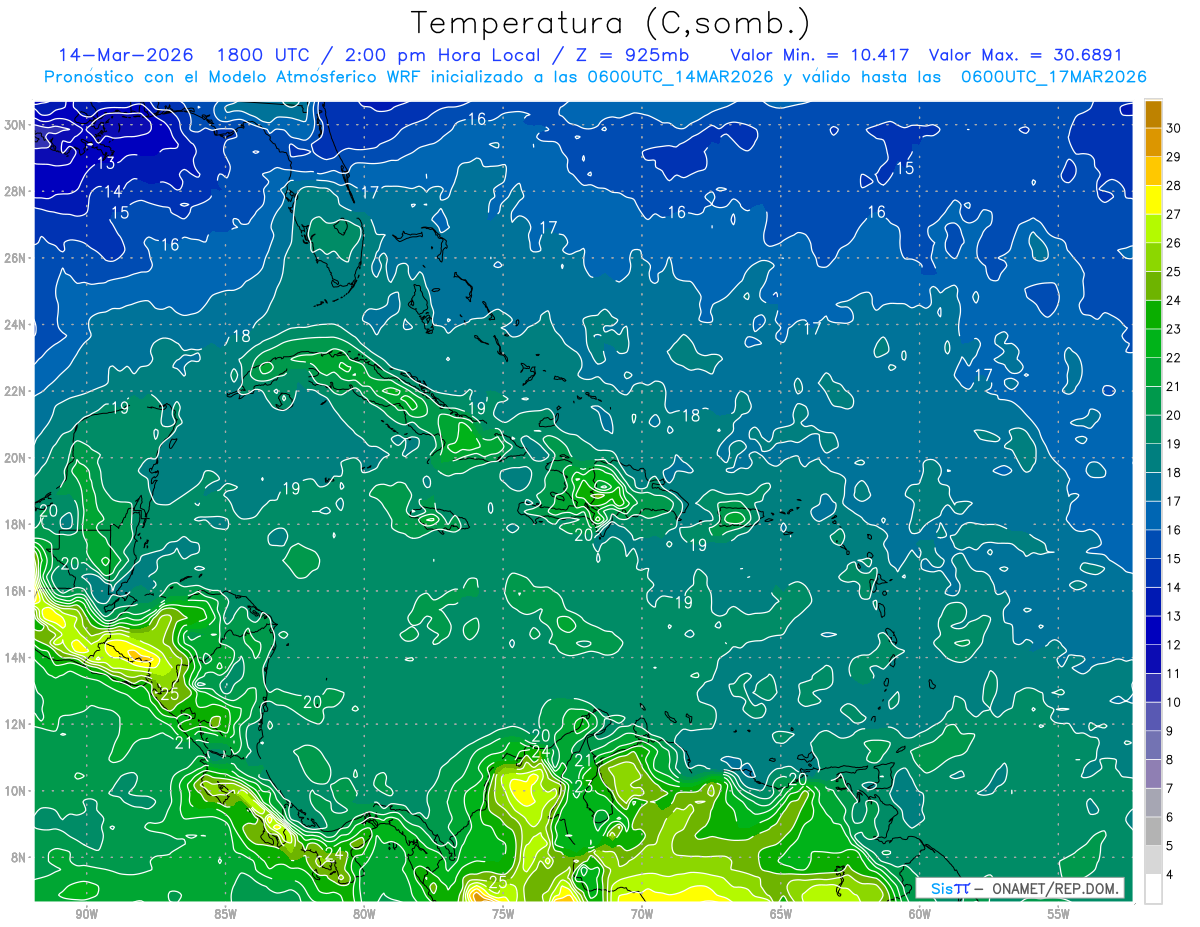Click the "20N" latitude axis label

tap(15, 458)
